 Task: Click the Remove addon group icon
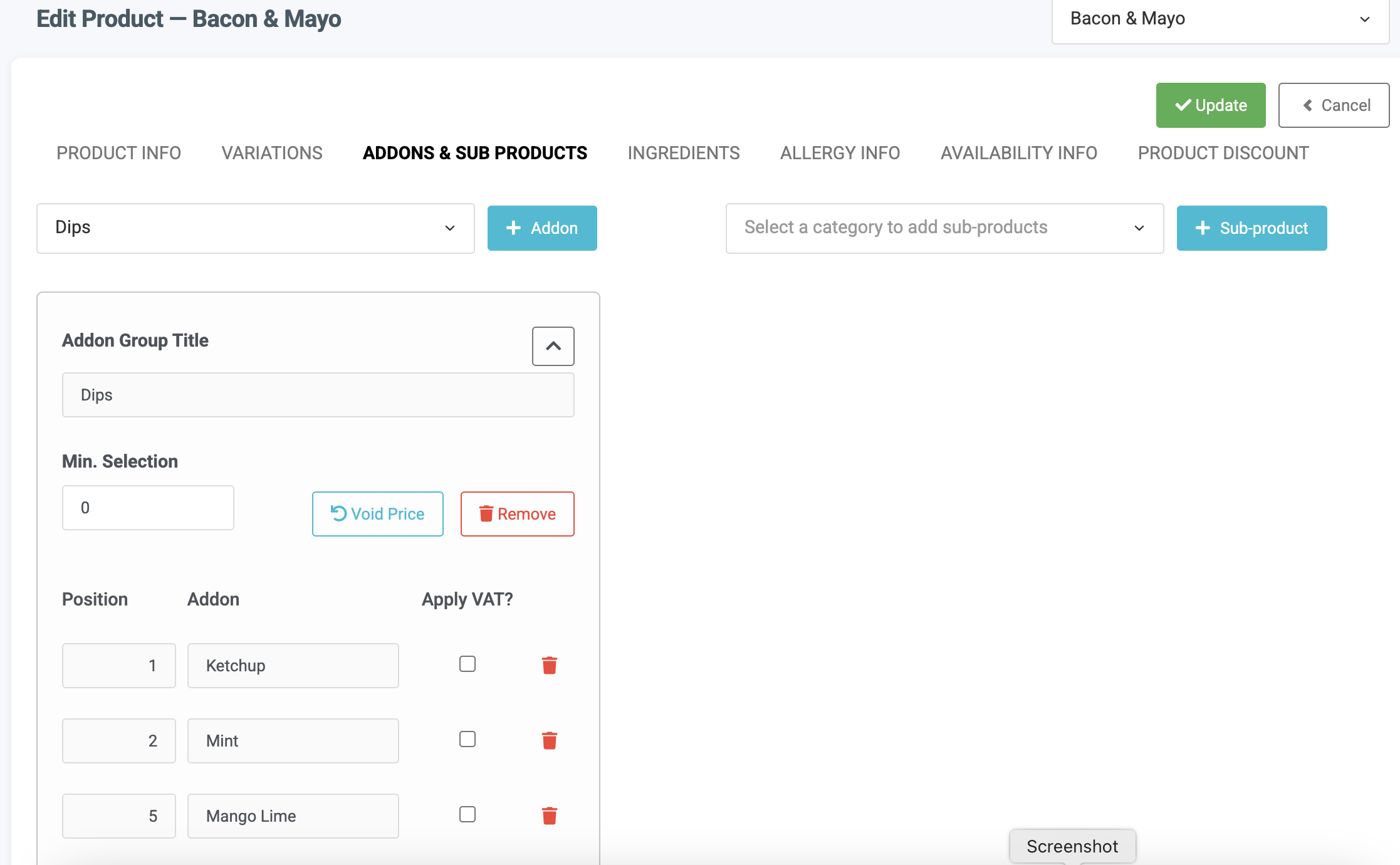517,513
